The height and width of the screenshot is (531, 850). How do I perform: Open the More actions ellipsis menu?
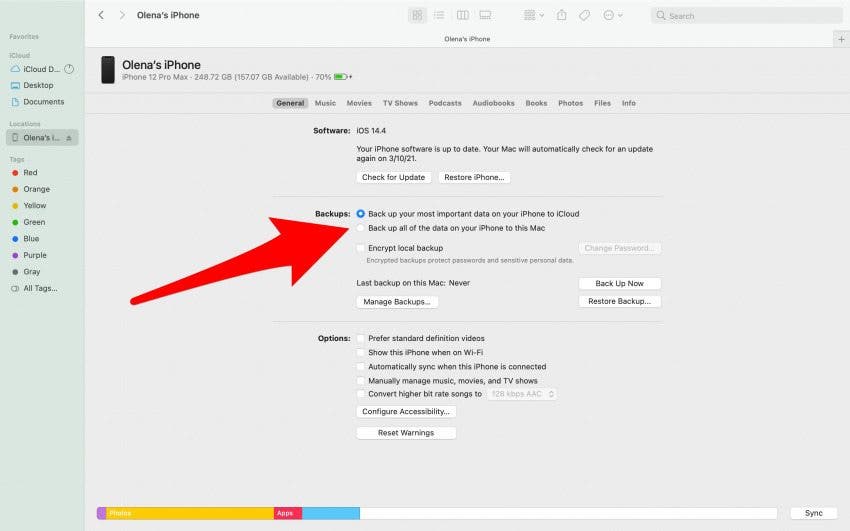[613, 15]
